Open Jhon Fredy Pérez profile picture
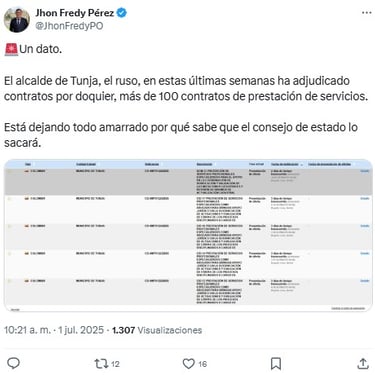The width and height of the screenshot is (375, 375). click(x=17, y=19)
